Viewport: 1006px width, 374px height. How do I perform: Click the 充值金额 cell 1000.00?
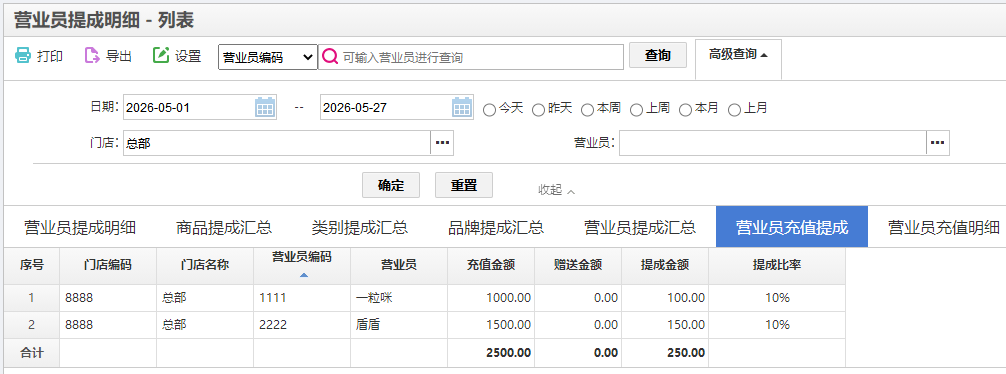tap(491, 298)
